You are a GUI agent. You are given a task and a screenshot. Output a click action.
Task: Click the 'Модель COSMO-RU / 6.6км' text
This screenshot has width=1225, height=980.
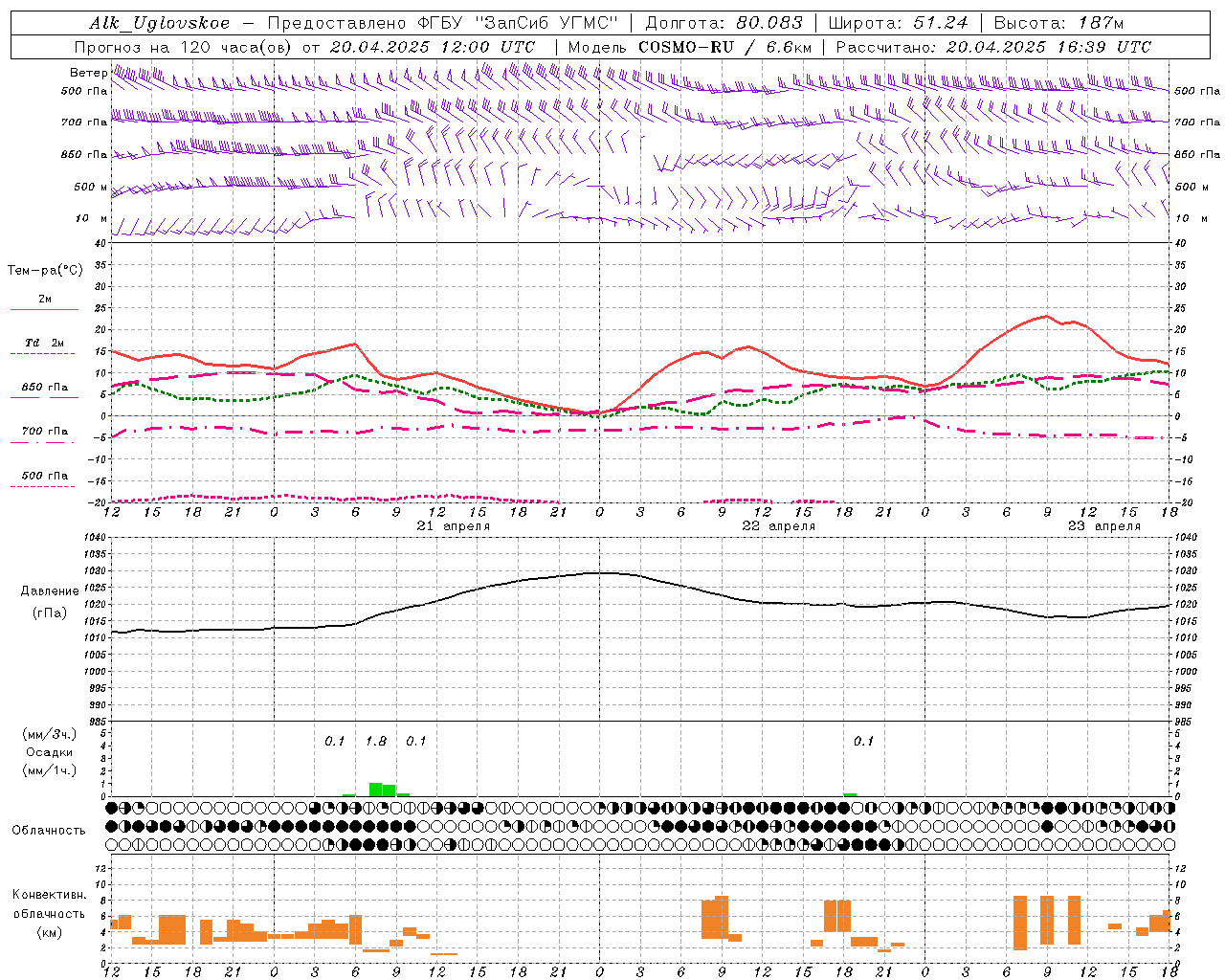(690, 47)
